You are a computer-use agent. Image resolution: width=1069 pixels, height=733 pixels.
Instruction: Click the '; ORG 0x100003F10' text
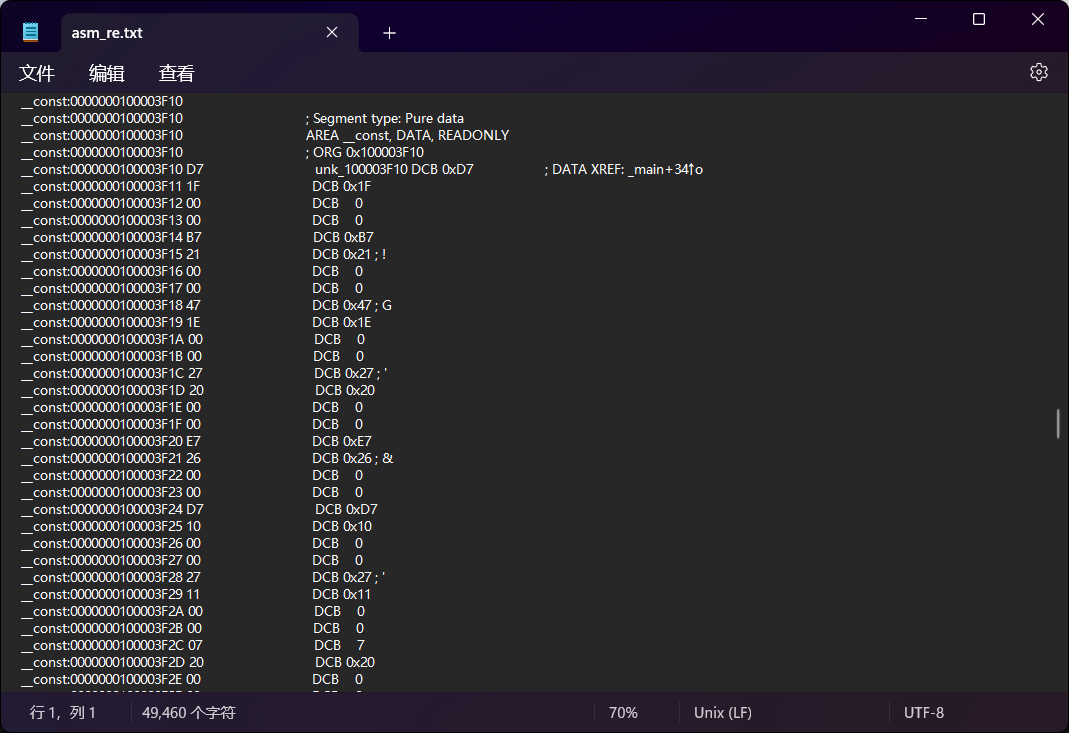[365, 152]
